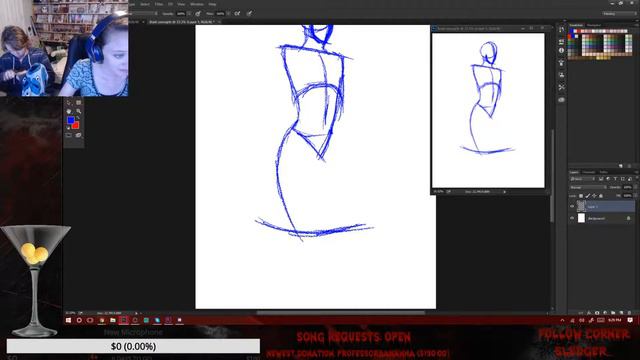The image size is (640, 360).
Task: Toggle the layer filtering switch
Action: tap(636, 178)
